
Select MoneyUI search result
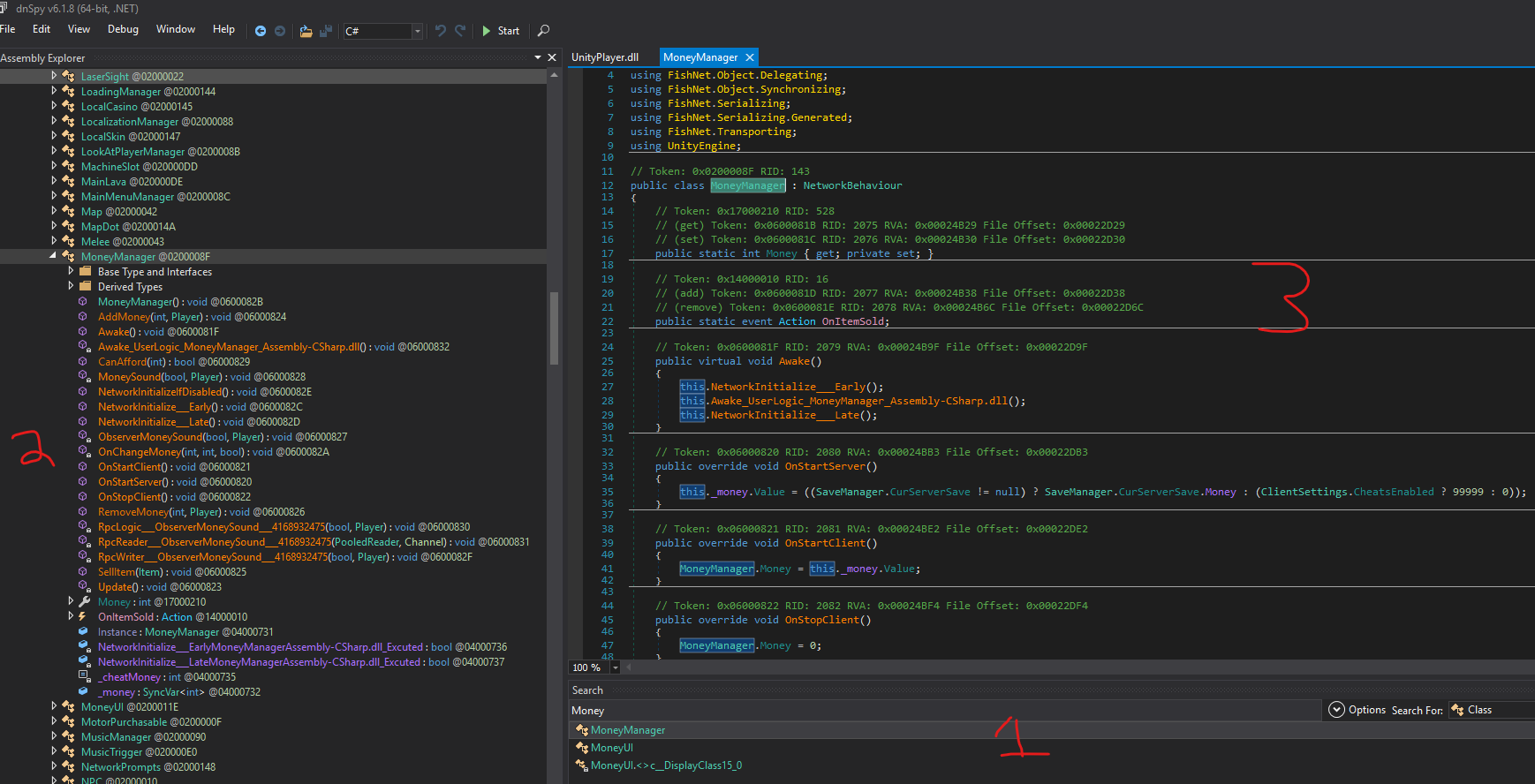point(612,748)
